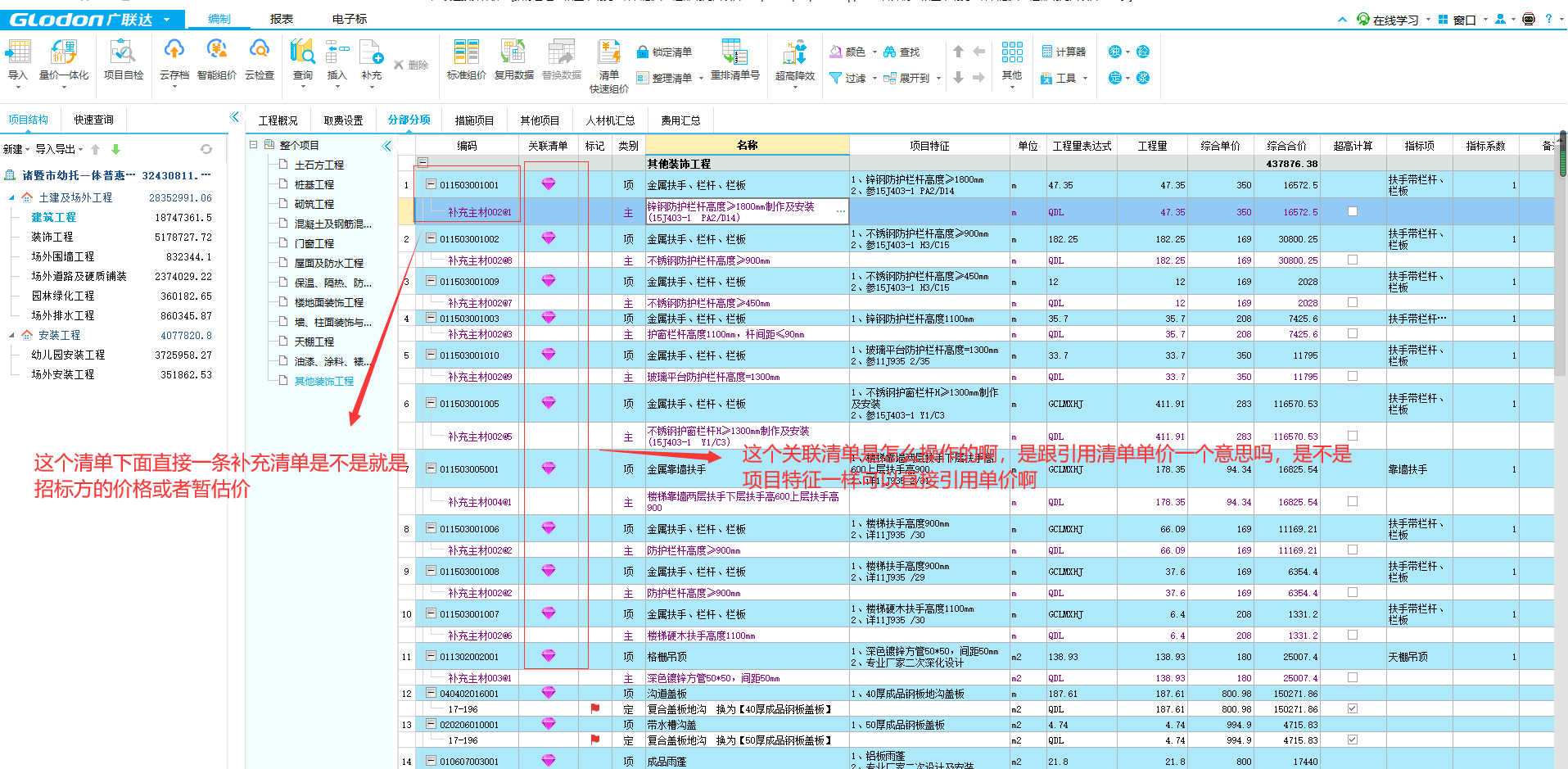Tick checkbox in row 补充主材002@9
This screenshot has width=1568, height=769.
coord(1353,376)
